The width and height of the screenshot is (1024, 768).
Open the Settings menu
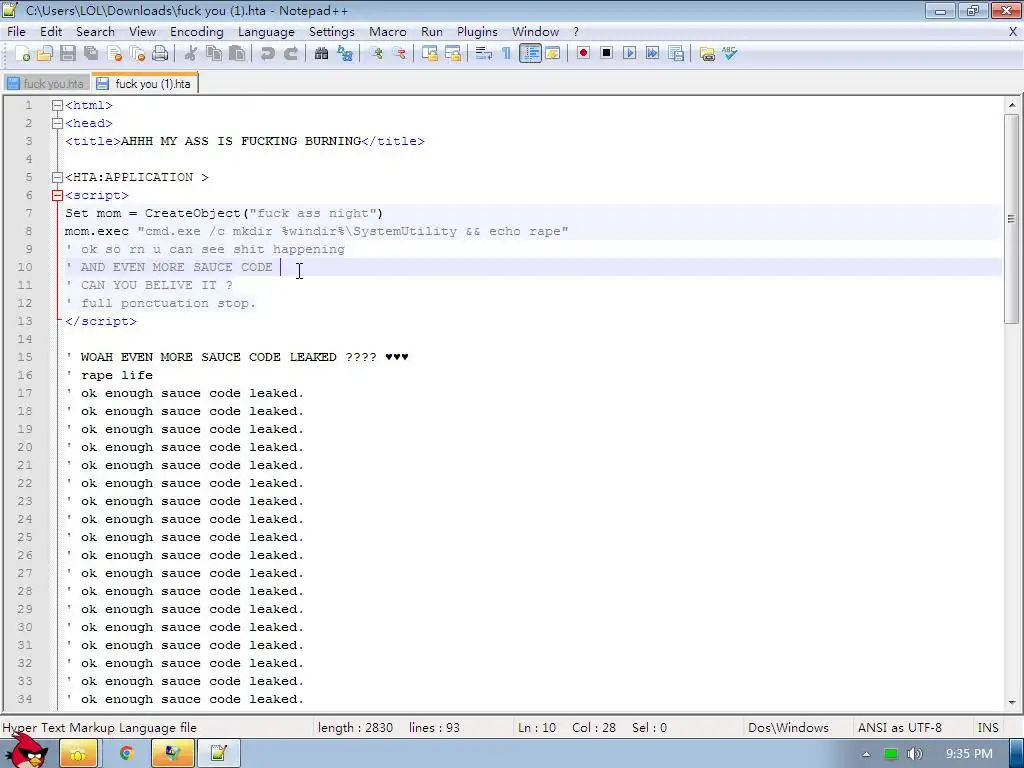tap(331, 31)
